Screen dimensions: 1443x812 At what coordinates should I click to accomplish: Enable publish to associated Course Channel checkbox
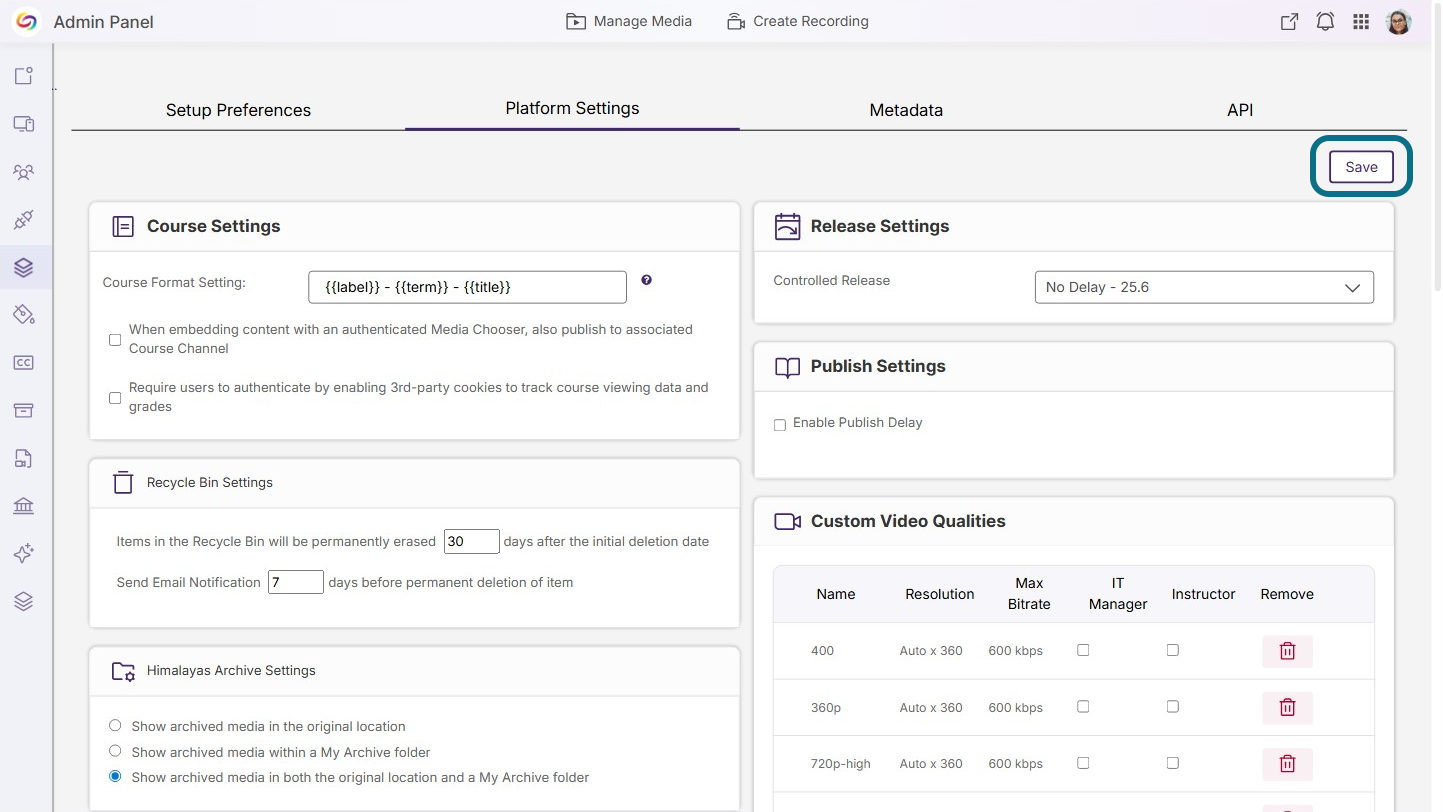click(x=115, y=340)
